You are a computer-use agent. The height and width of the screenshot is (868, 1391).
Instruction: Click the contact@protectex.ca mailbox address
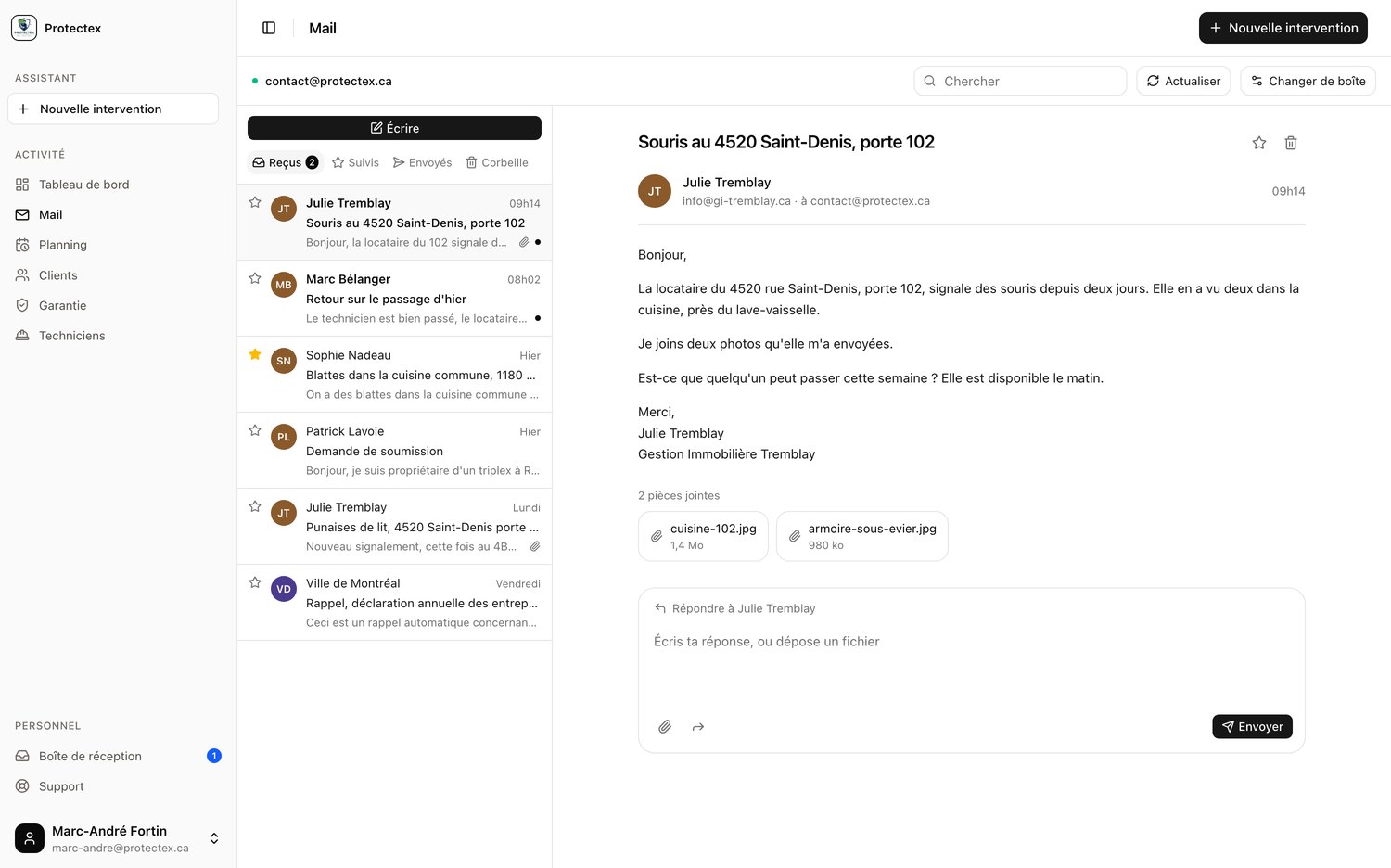tap(328, 81)
